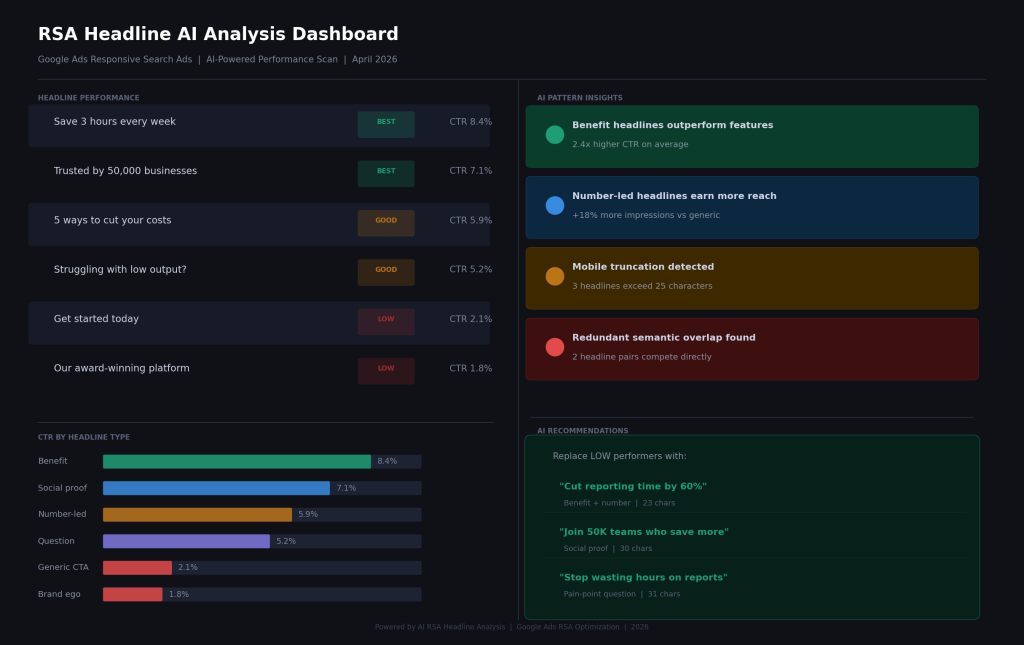The image size is (1024, 645).
Task: Click the CTR 8.4% indicator on the top headline
Action: click(471, 121)
